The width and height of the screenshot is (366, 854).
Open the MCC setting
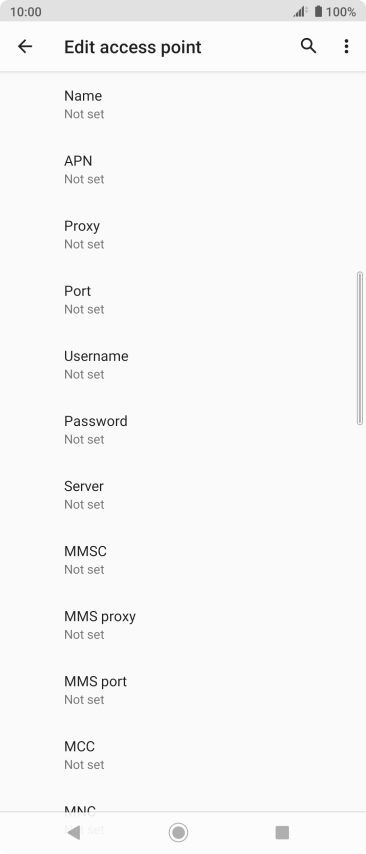(x=183, y=755)
